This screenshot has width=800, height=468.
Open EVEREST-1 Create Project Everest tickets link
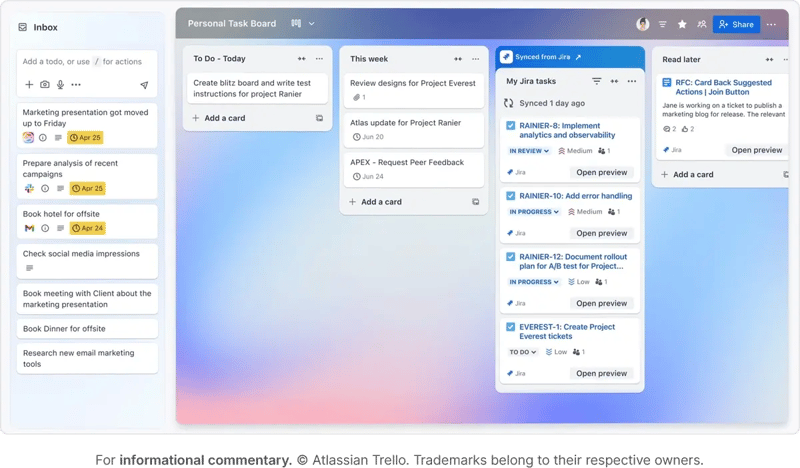click(x=567, y=331)
